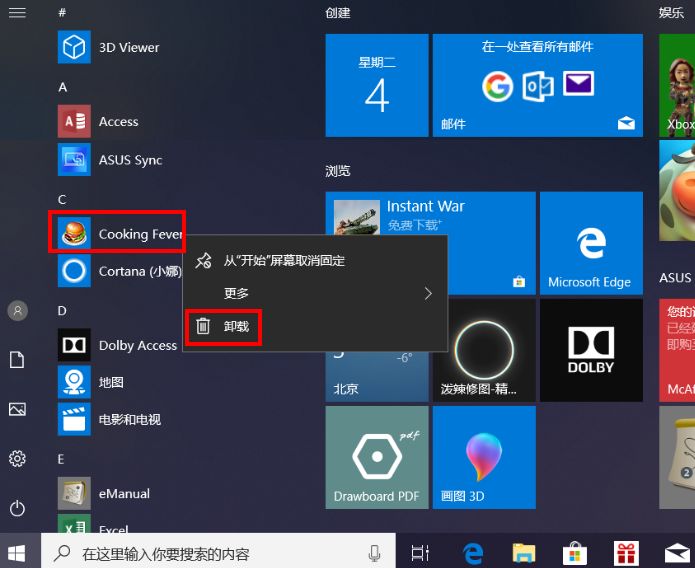Open the user account icon
This screenshot has height=568, width=695.
18,310
